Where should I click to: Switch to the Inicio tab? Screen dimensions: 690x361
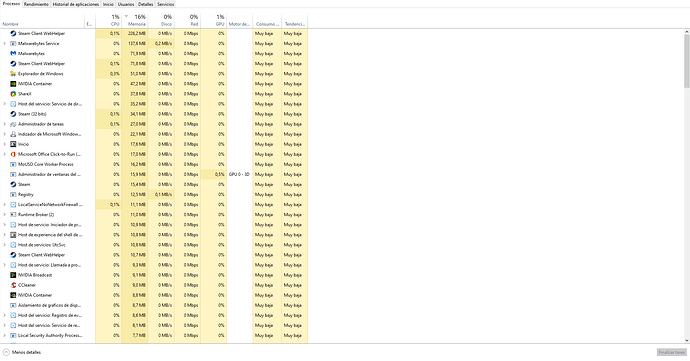click(x=108, y=4)
